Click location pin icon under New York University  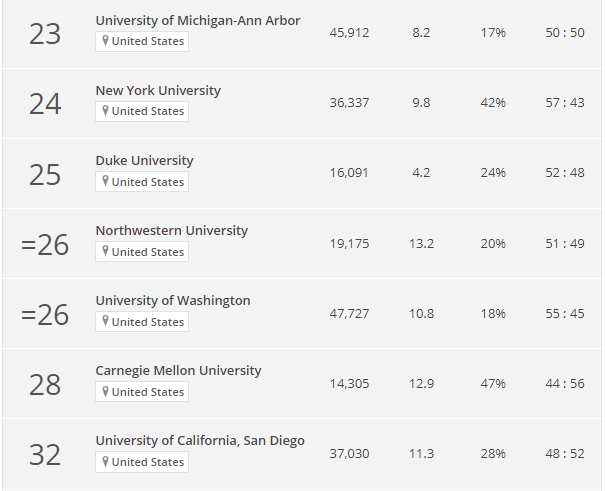(x=105, y=111)
